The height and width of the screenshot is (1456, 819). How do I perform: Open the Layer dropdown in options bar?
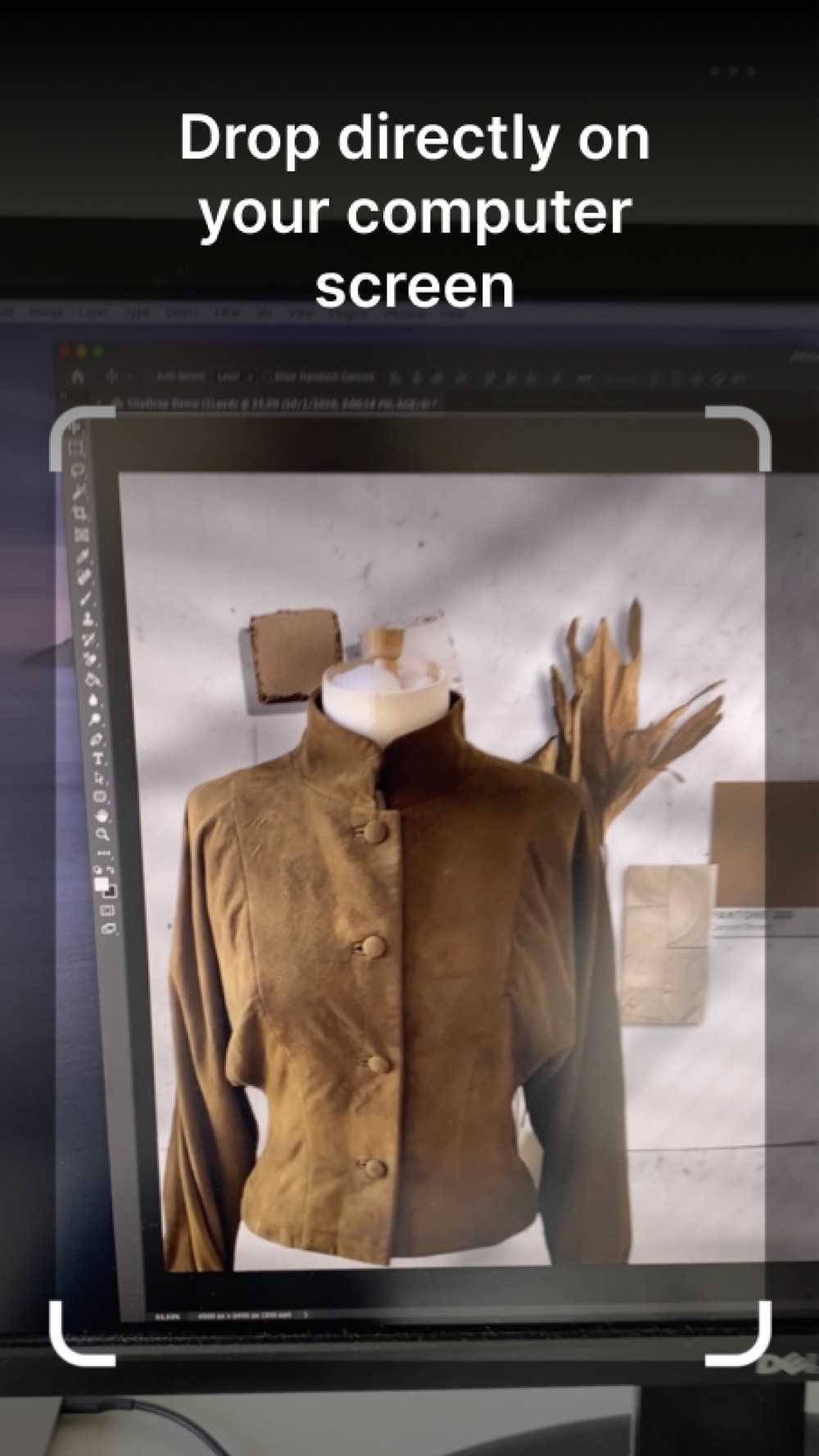tap(235, 378)
